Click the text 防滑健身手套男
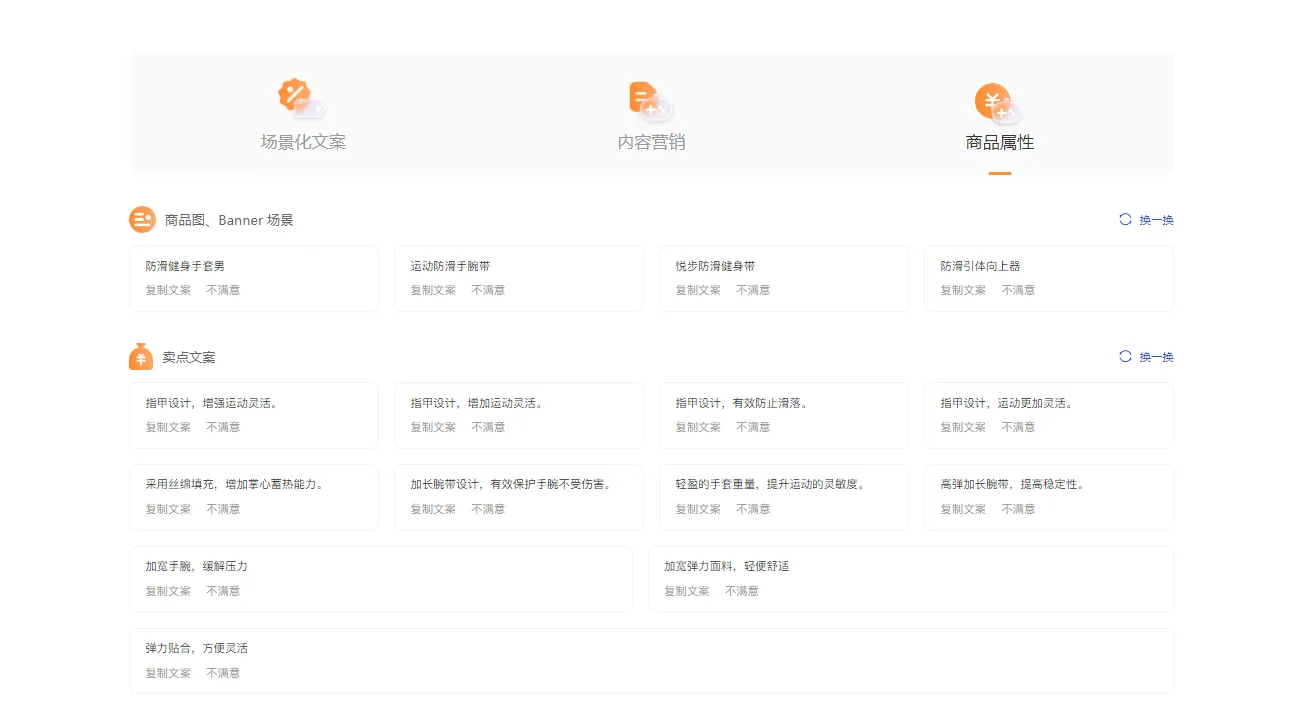This screenshot has width=1302, height=724. pyautogui.click(x=185, y=266)
